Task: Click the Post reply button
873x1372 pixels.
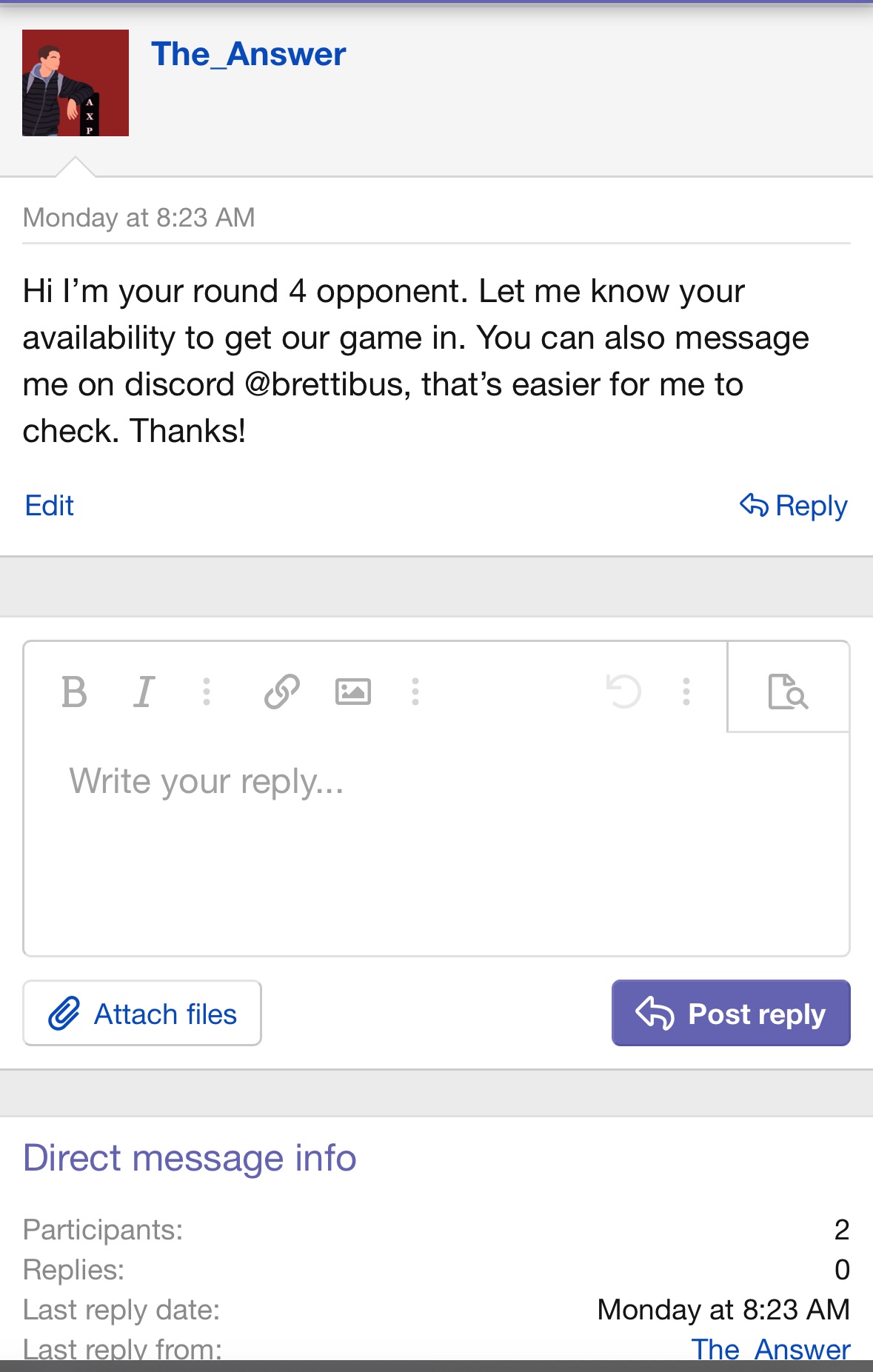Action: tap(730, 1013)
